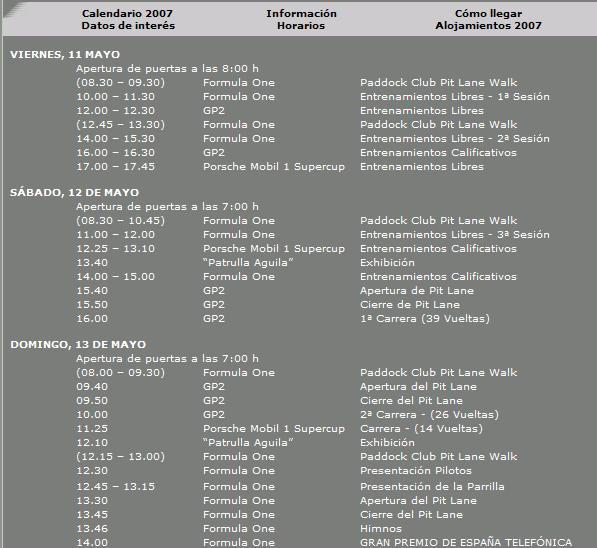Click '1ª Carrera (39 Vueltas)'

pyautogui.click(x=425, y=319)
